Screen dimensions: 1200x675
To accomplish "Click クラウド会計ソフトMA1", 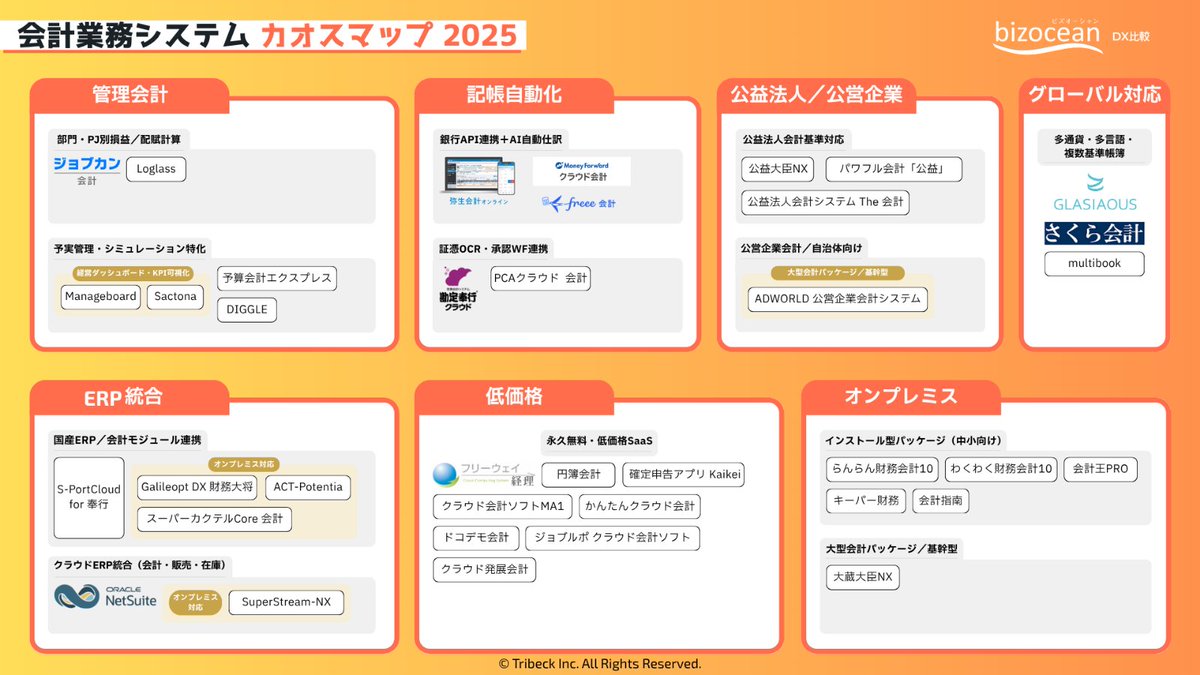I will point(502,506).
